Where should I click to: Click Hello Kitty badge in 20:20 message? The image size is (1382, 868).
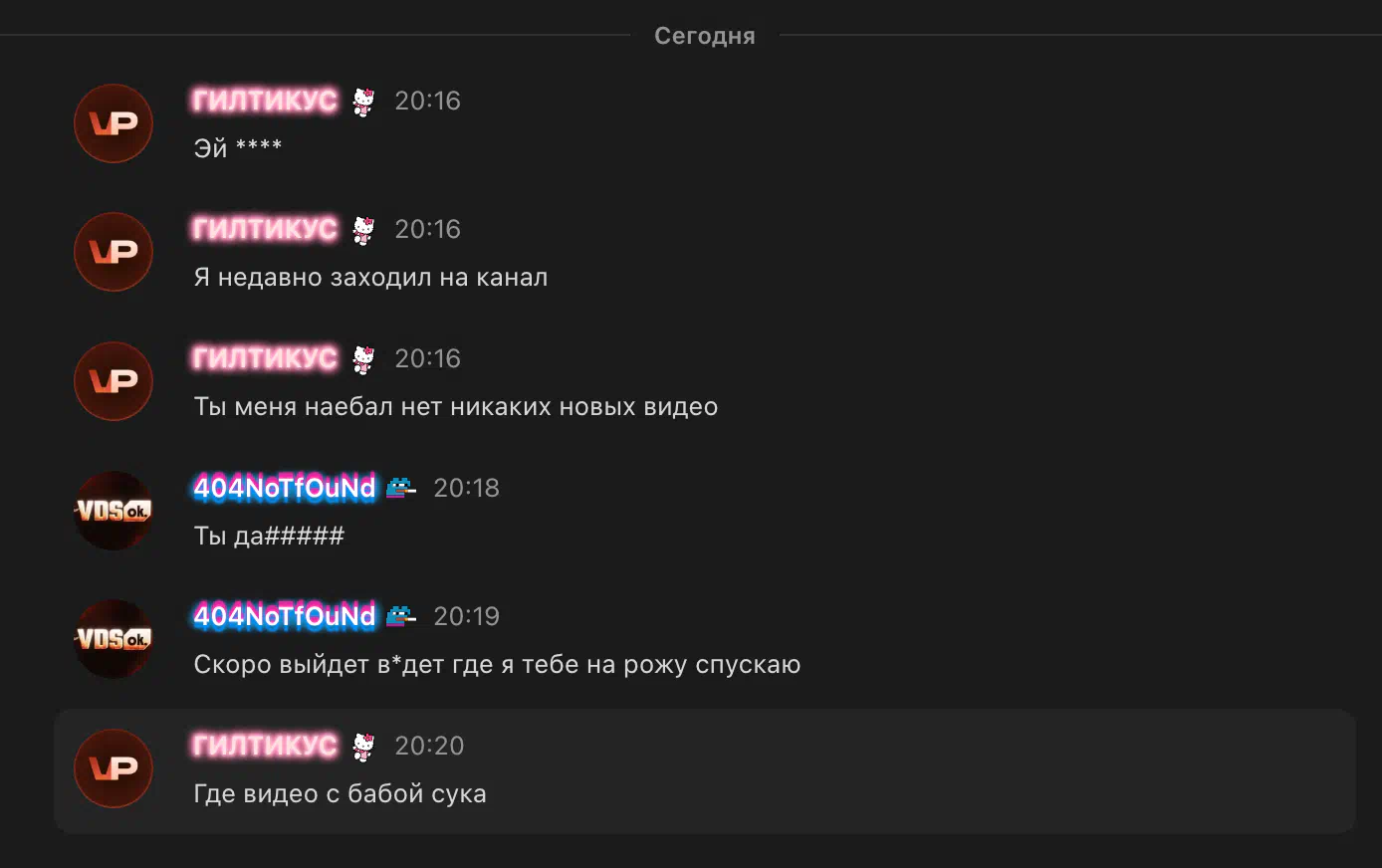(x=363, y=747)
